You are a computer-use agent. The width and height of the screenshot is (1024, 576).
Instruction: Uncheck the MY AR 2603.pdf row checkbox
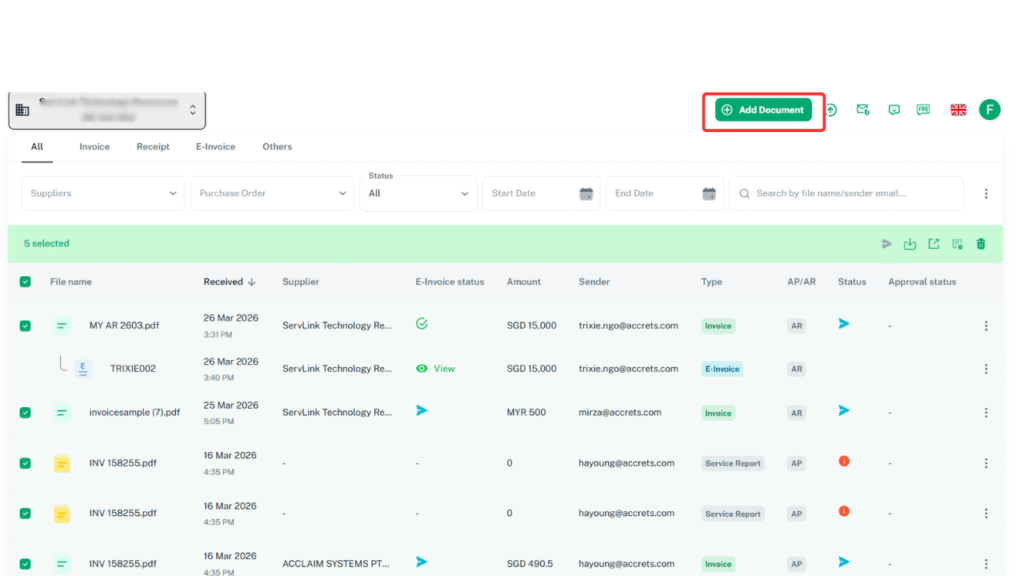pyautogui.click(x=25, y=326)
